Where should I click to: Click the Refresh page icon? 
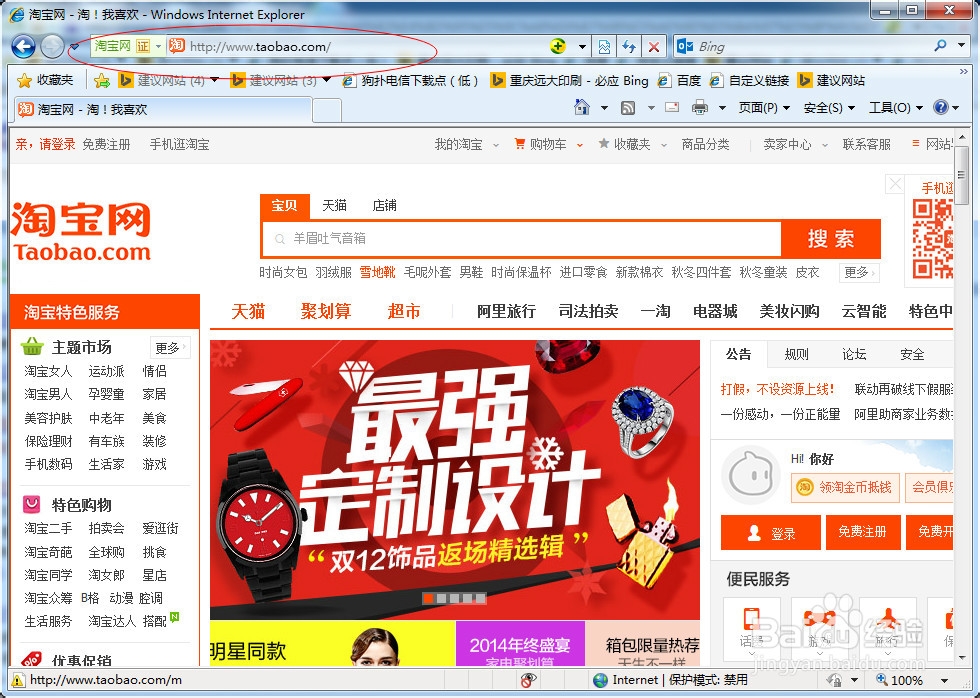(629, 46)
